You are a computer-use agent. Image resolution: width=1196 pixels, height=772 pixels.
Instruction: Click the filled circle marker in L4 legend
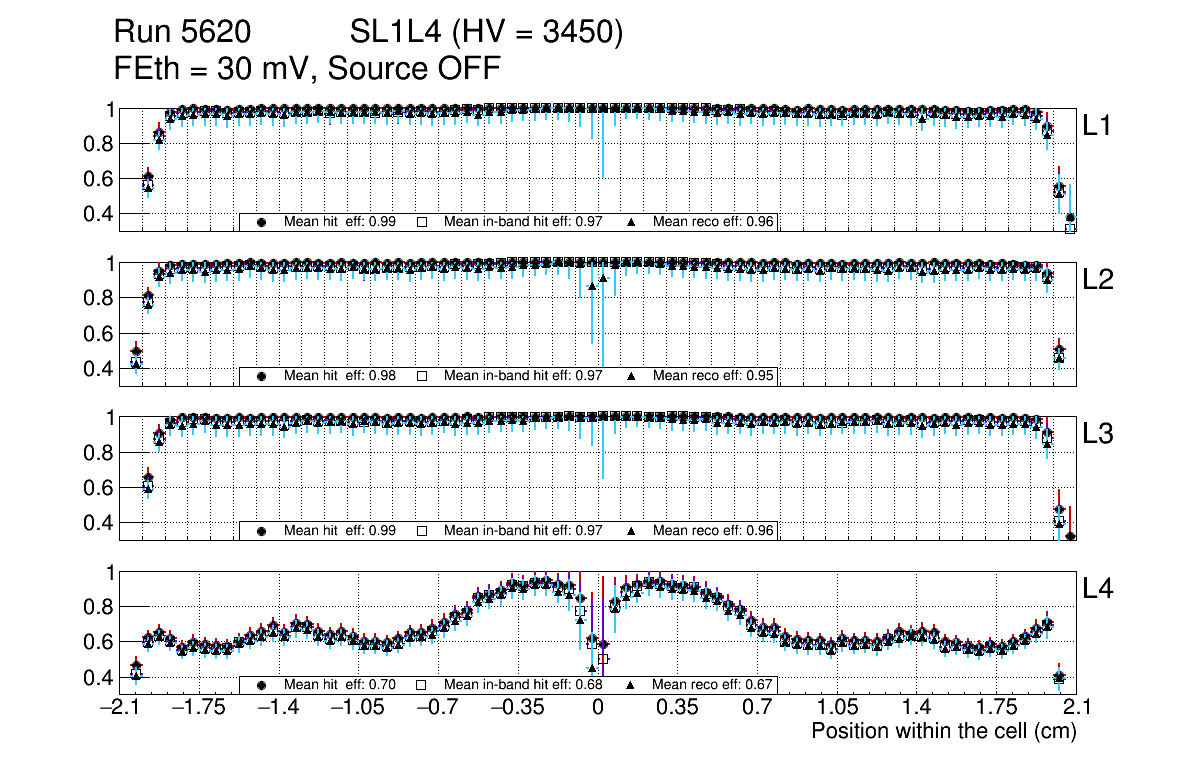[x=262, y=685]
